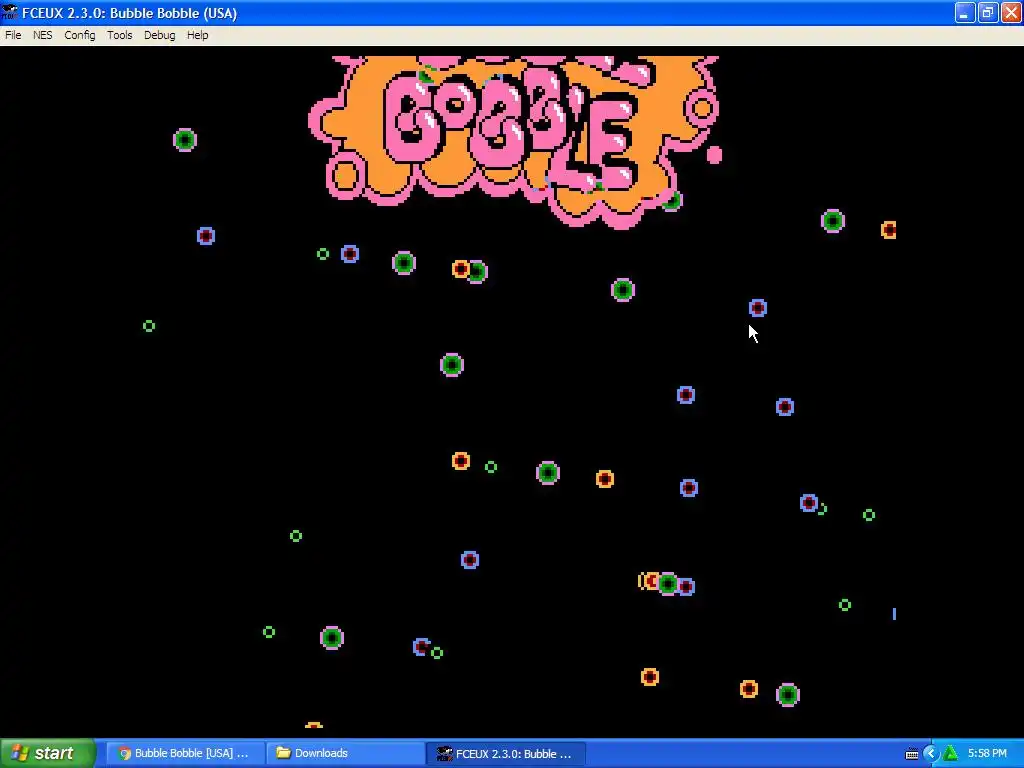Open the File menu

pyautogui.click(x=13, y=35)
